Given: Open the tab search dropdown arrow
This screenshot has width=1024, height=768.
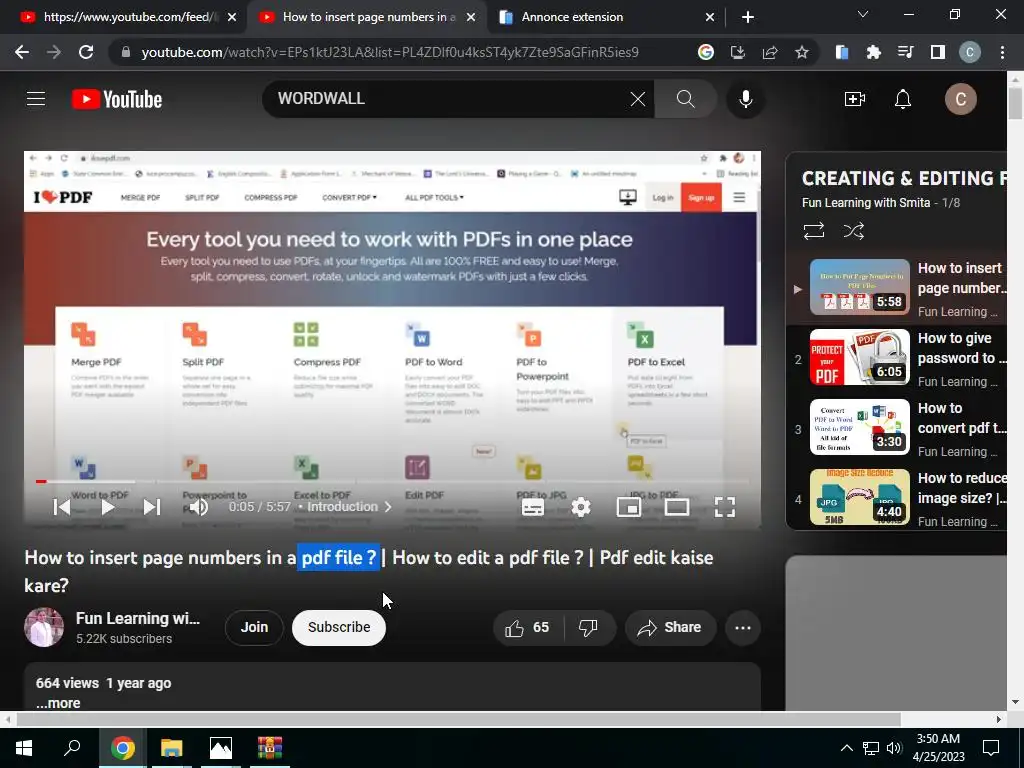Looking at the screenshot, I should point(863,14).
